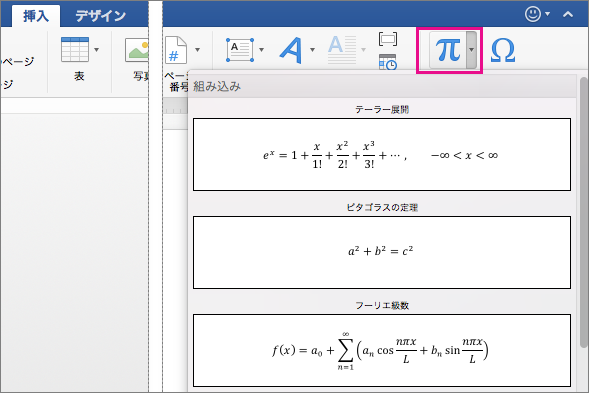Expand the table dropdown arrow
Viewport: 589px width, 393px height.
pos(97,50)
